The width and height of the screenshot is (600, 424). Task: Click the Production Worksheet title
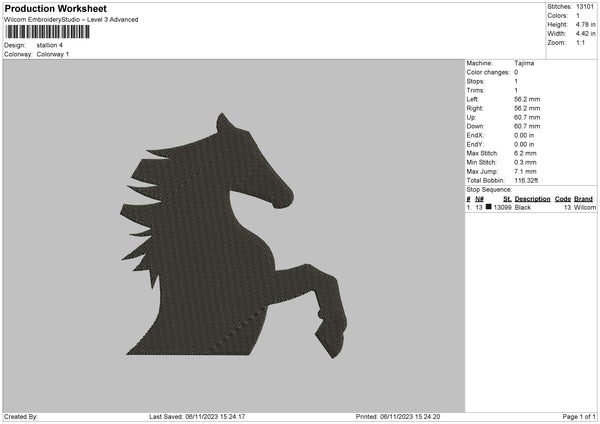click(56, 9)
